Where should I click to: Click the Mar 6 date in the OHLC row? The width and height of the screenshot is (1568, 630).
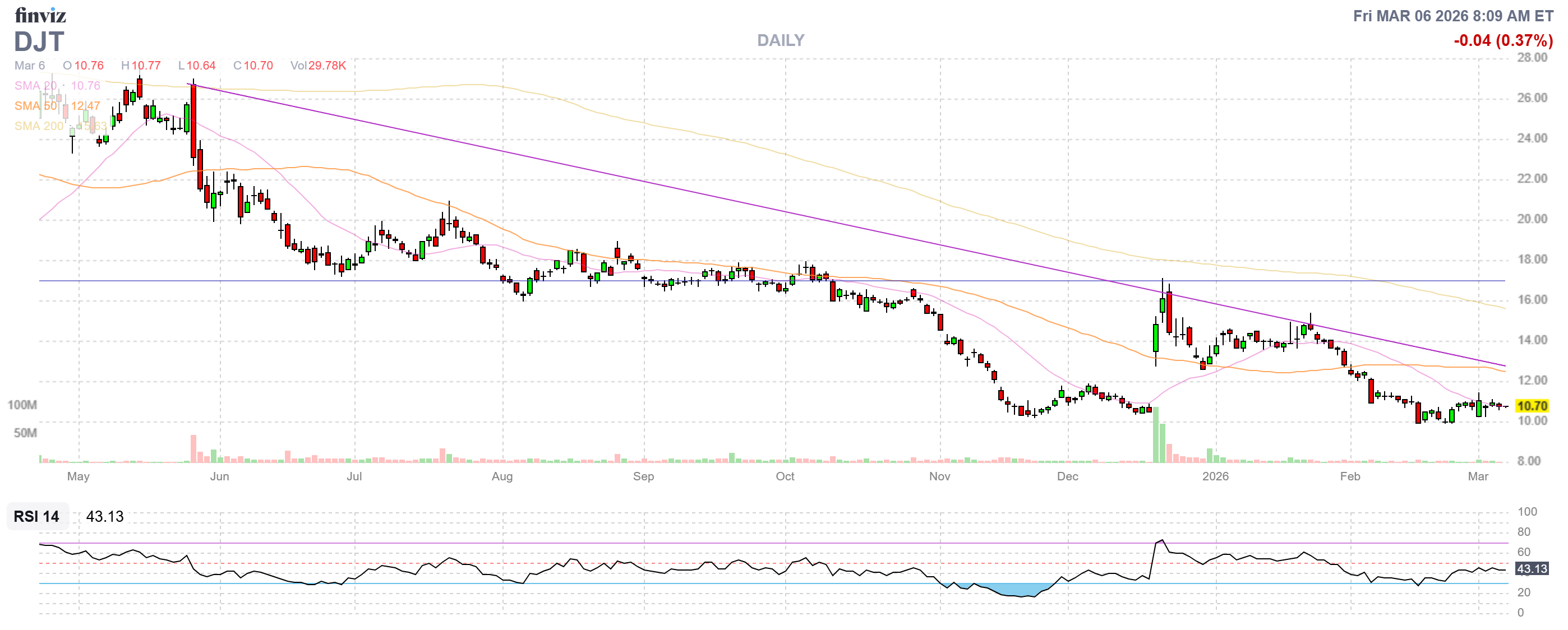(x=29, y=66)
